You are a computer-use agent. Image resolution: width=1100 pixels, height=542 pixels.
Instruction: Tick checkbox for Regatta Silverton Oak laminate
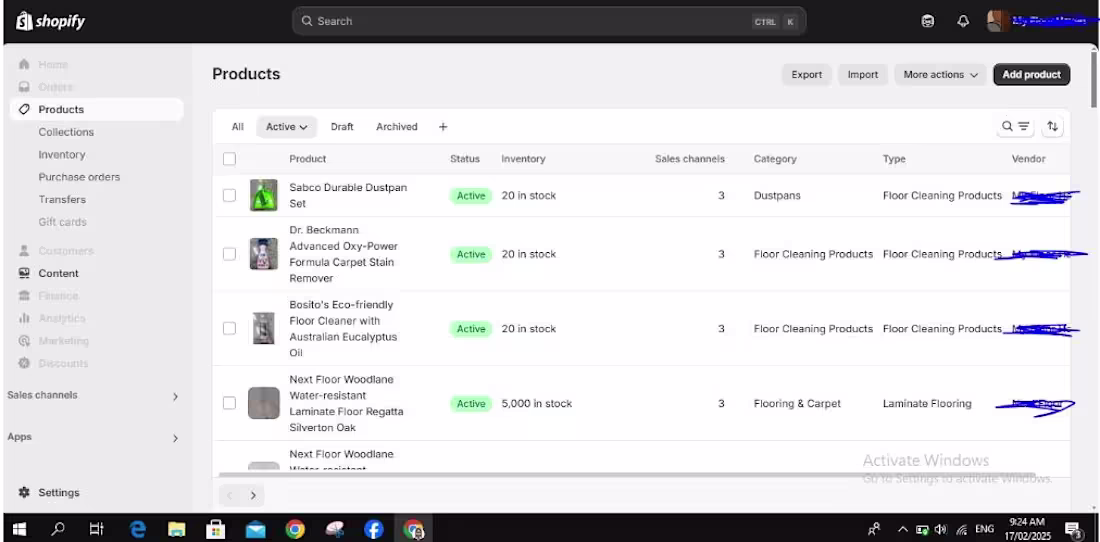(229, 403)
